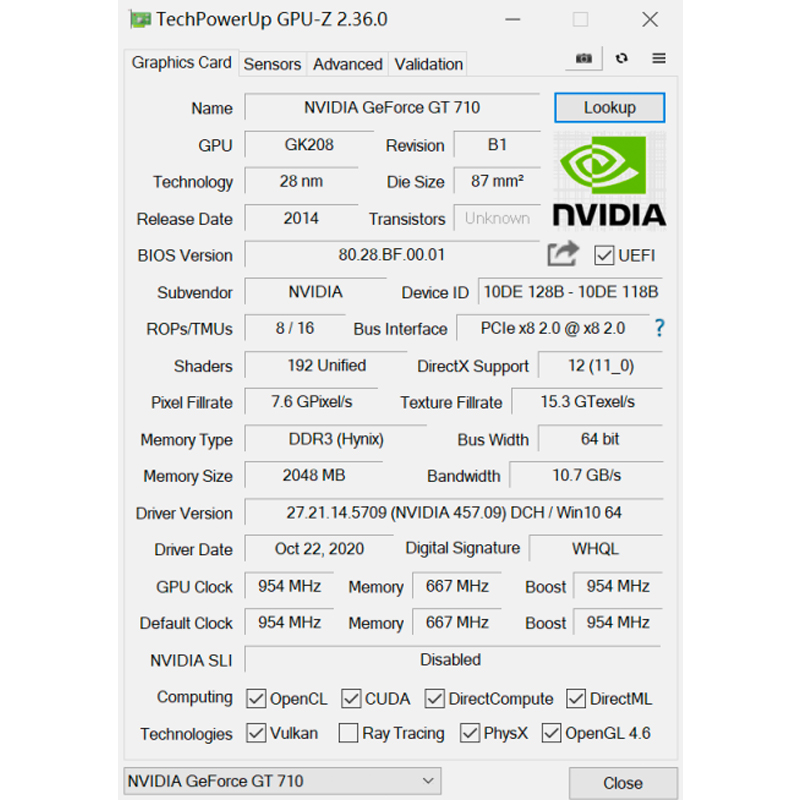The image size is (800, 800).
Task: Click the GPU Clock row Boost 954 MHz
Action: coord(618,586)
